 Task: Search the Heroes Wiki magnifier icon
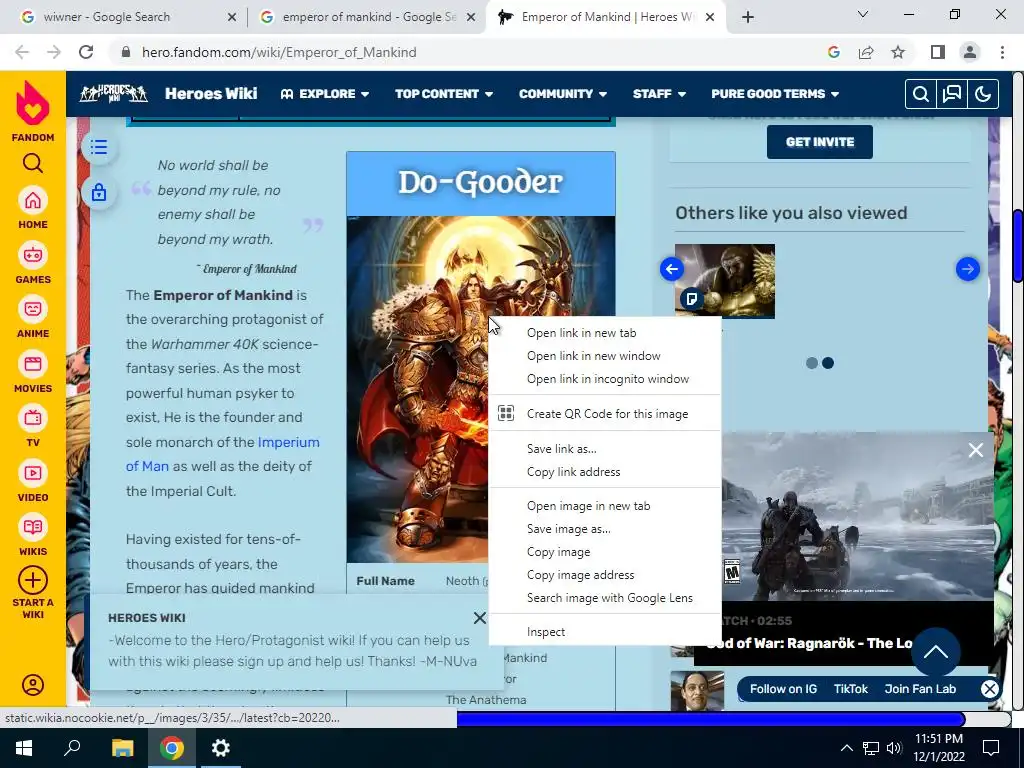click(921, 94)
